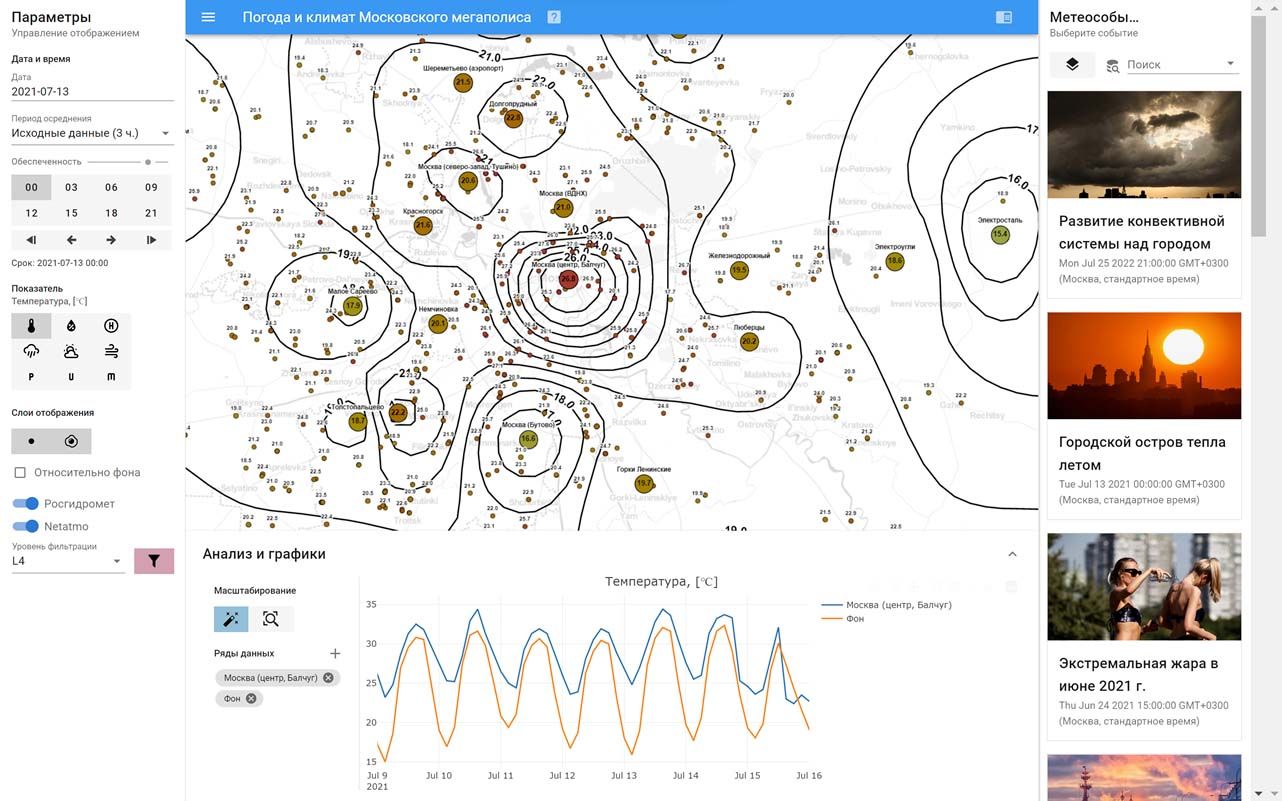Toggle the Росгидромет switch off
1282x801 pixels.
(x=26, y=504)
